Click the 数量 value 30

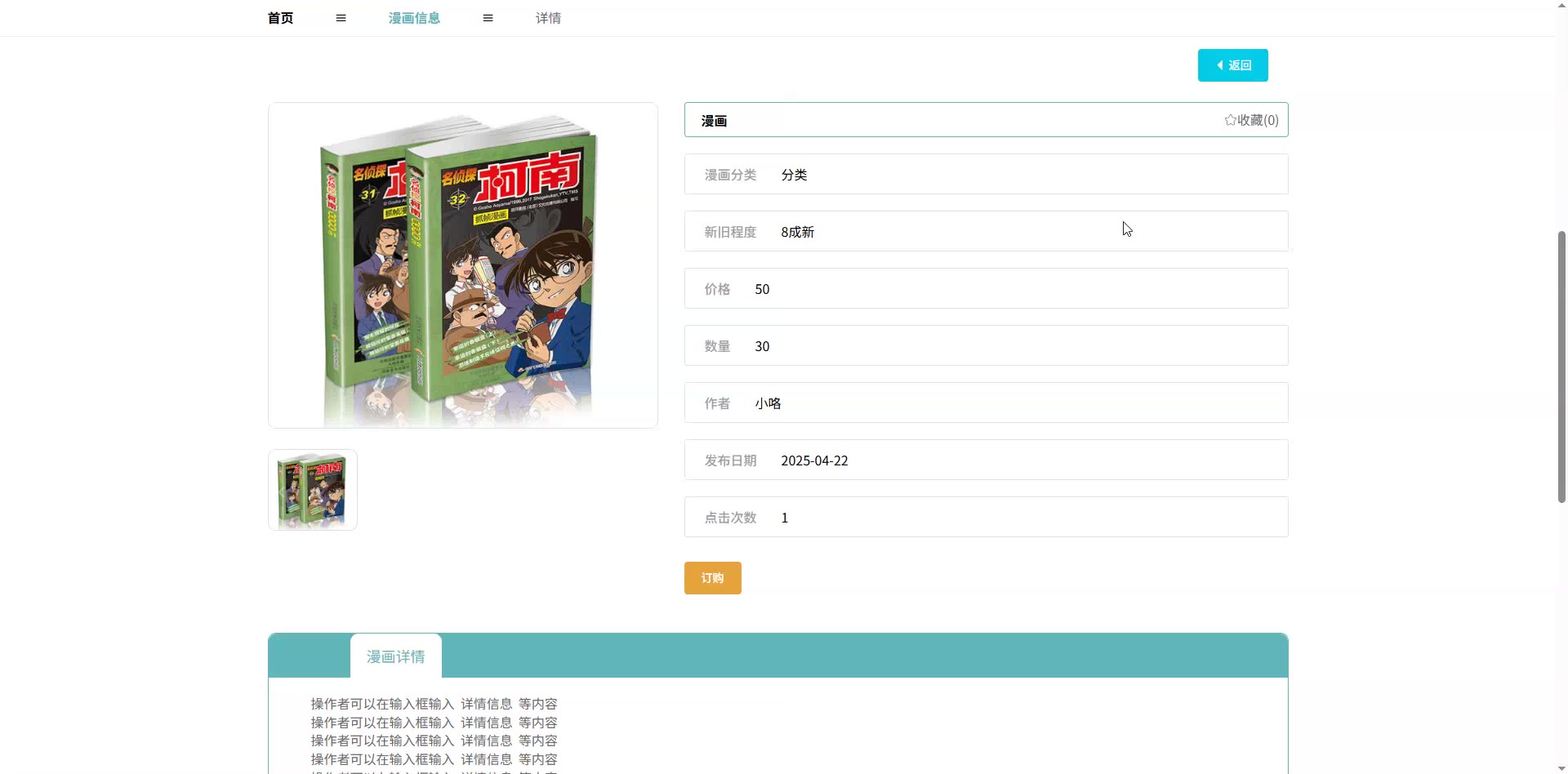pyautogui.click(x=763, y=346)
